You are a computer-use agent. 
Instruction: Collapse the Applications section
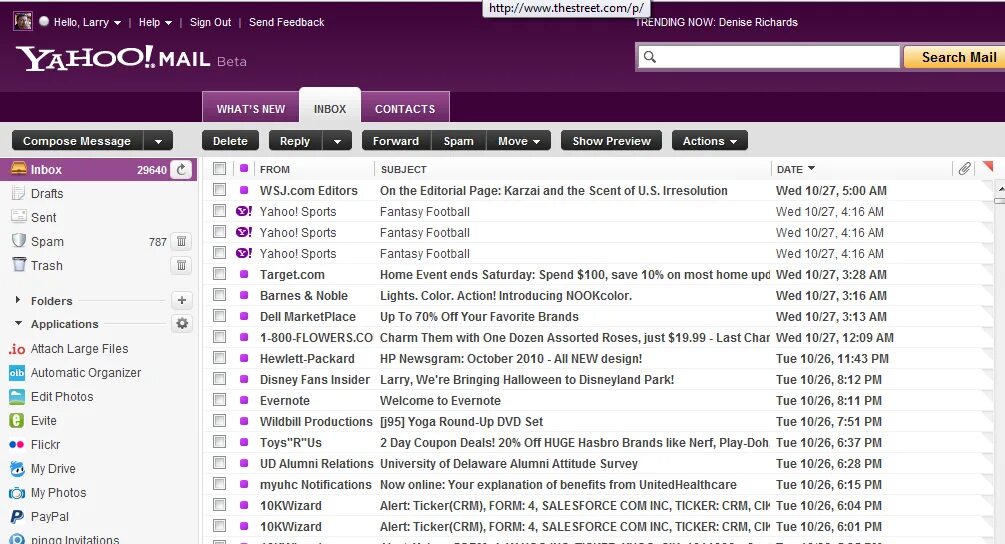click(x=18, y=324)
